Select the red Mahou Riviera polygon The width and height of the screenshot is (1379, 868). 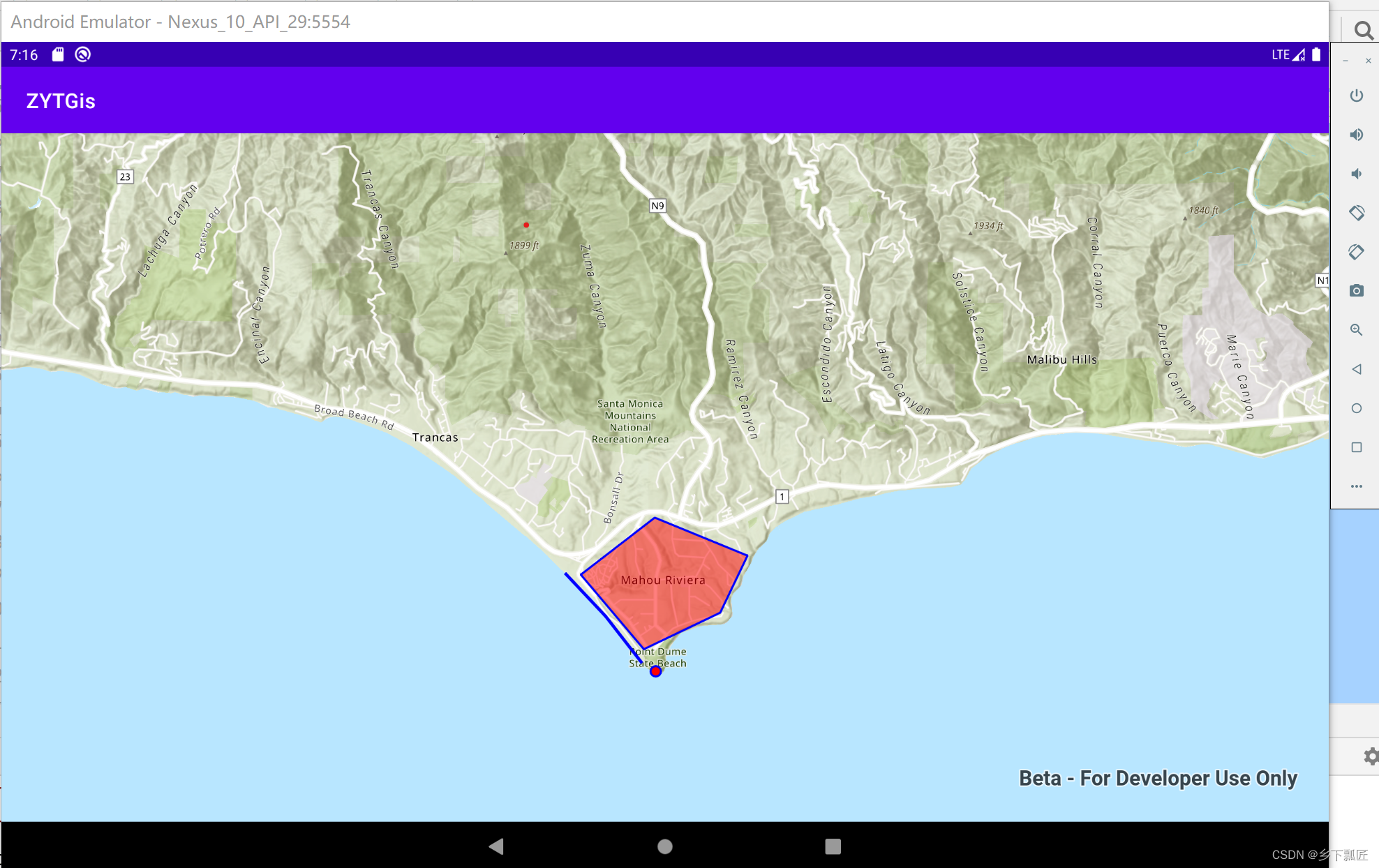(x=663, y=579)
